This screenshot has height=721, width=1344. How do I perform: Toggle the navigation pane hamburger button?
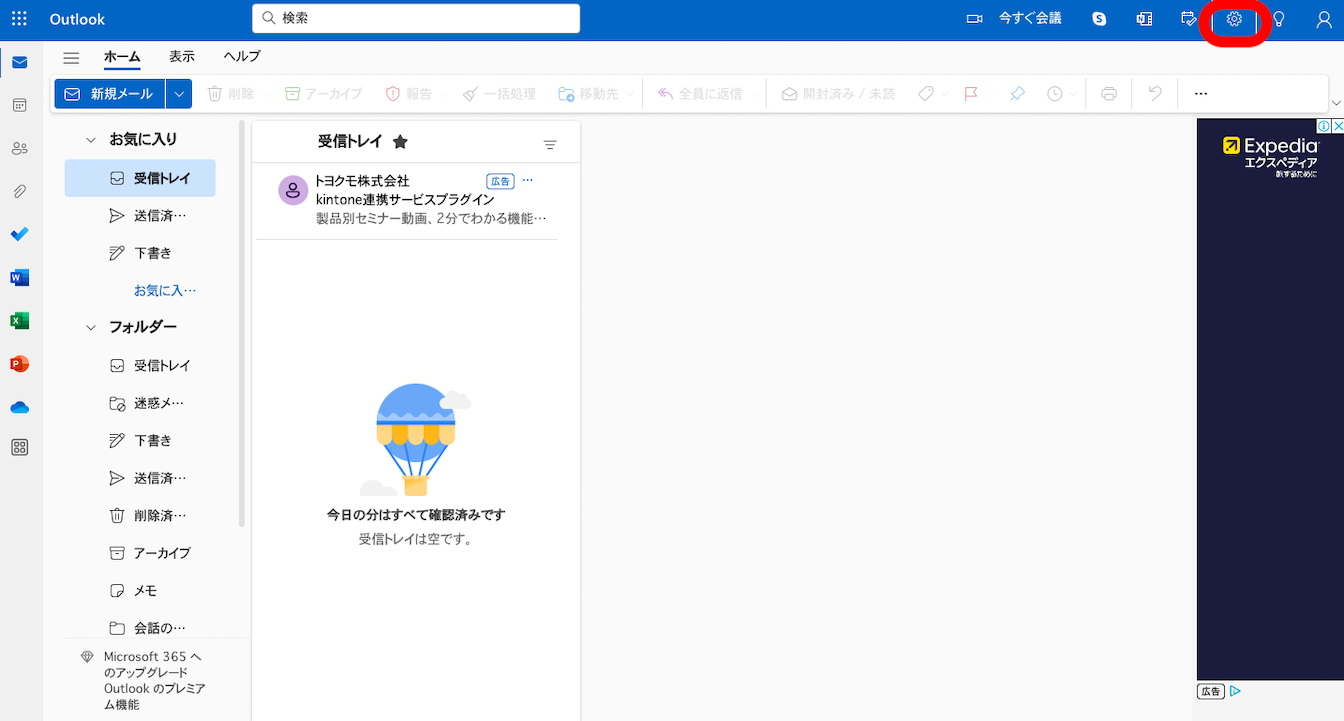pyautogui.click(x=71, y=57)
